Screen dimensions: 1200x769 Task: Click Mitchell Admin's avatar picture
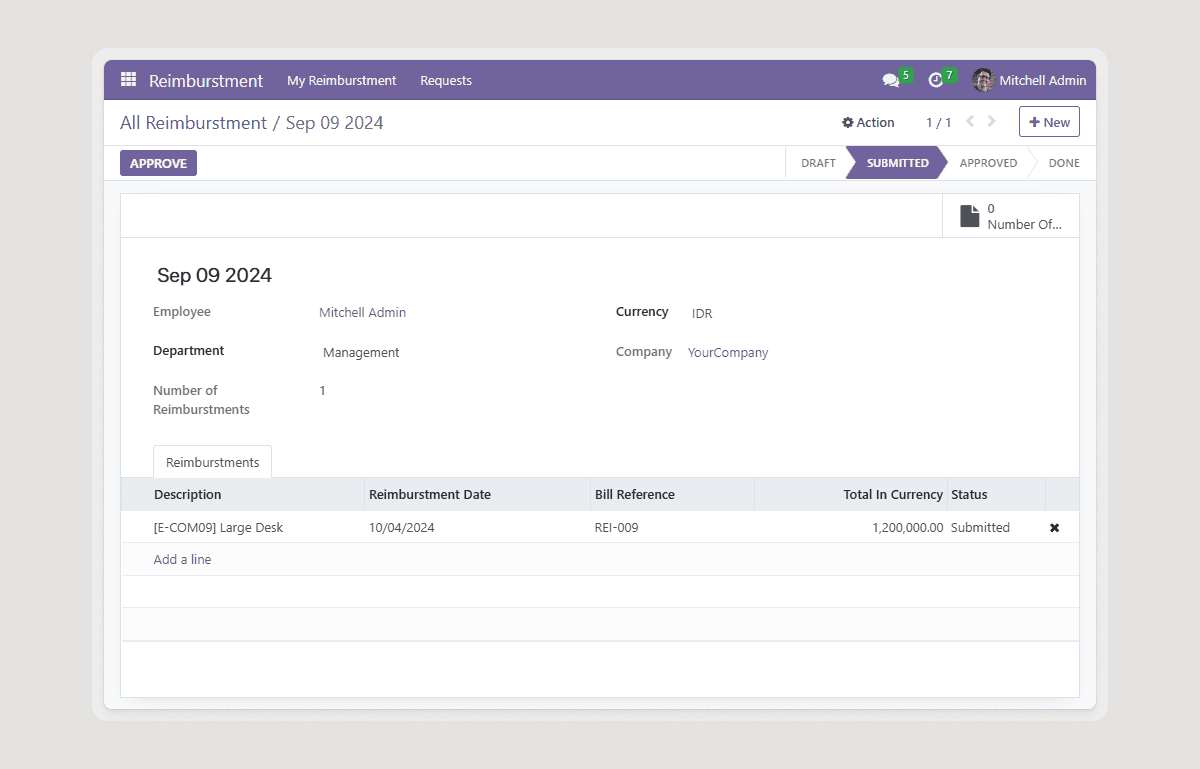tap(983, 81)
